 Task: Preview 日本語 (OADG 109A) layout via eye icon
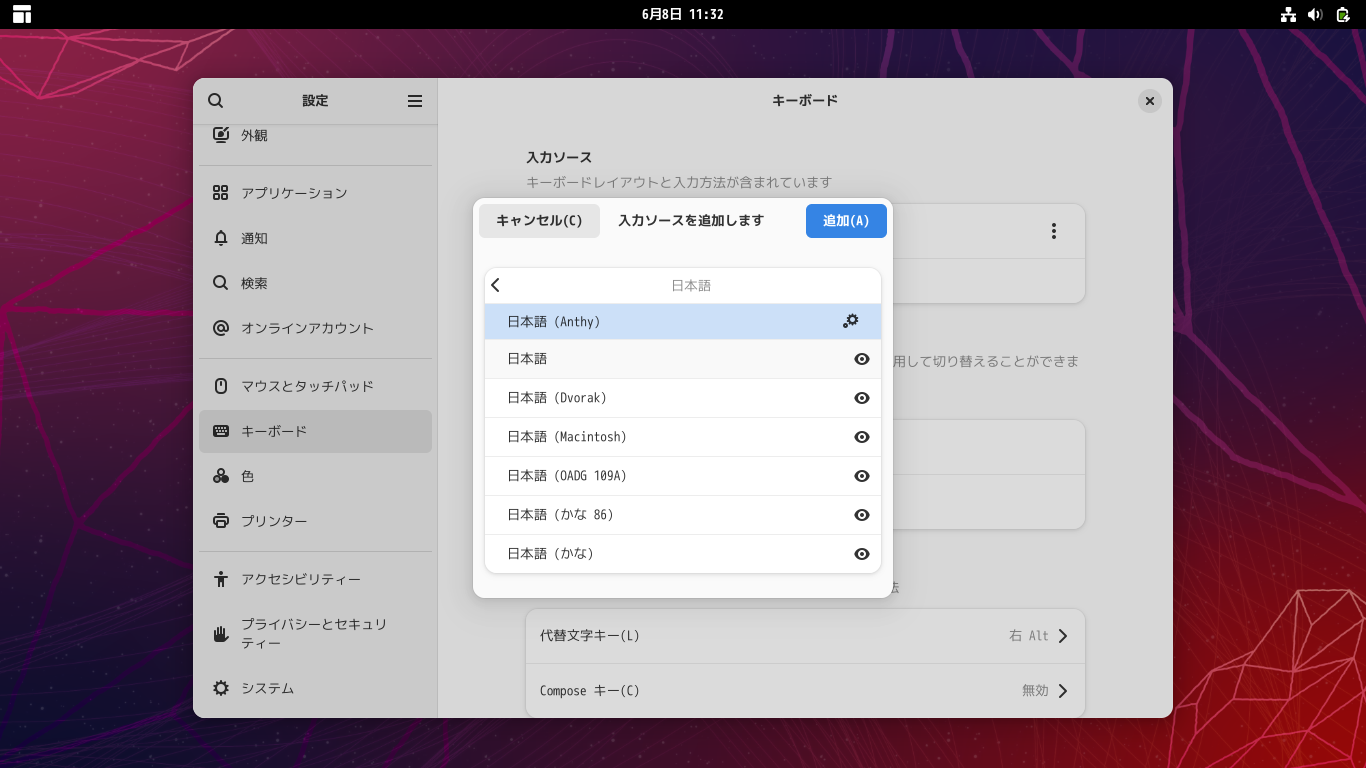(x=862, y=476)
